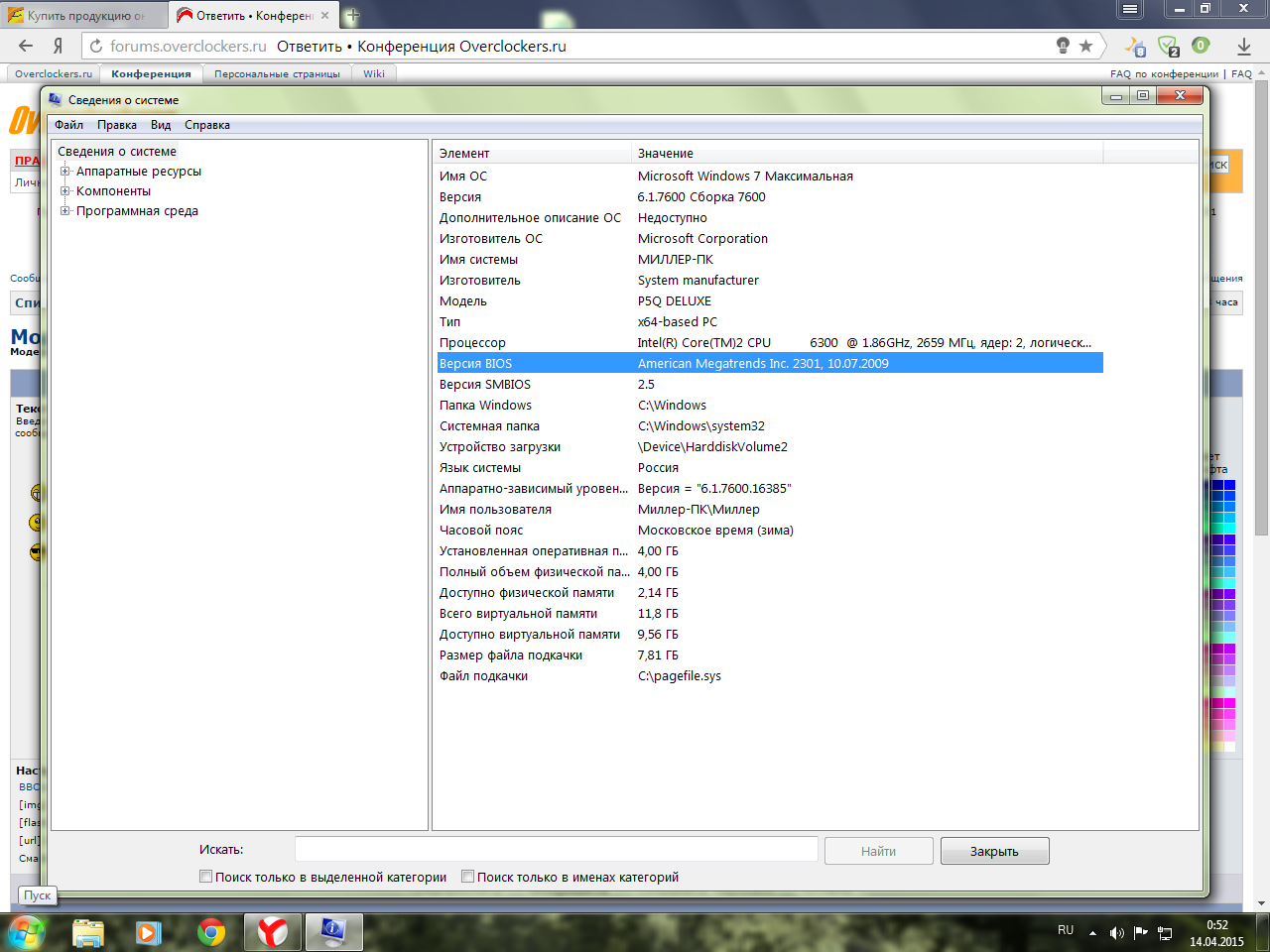Viewport: 1270px width, 952px height.
Task: Open the Overclockers.ru site tab
Action: coord(54,73)
